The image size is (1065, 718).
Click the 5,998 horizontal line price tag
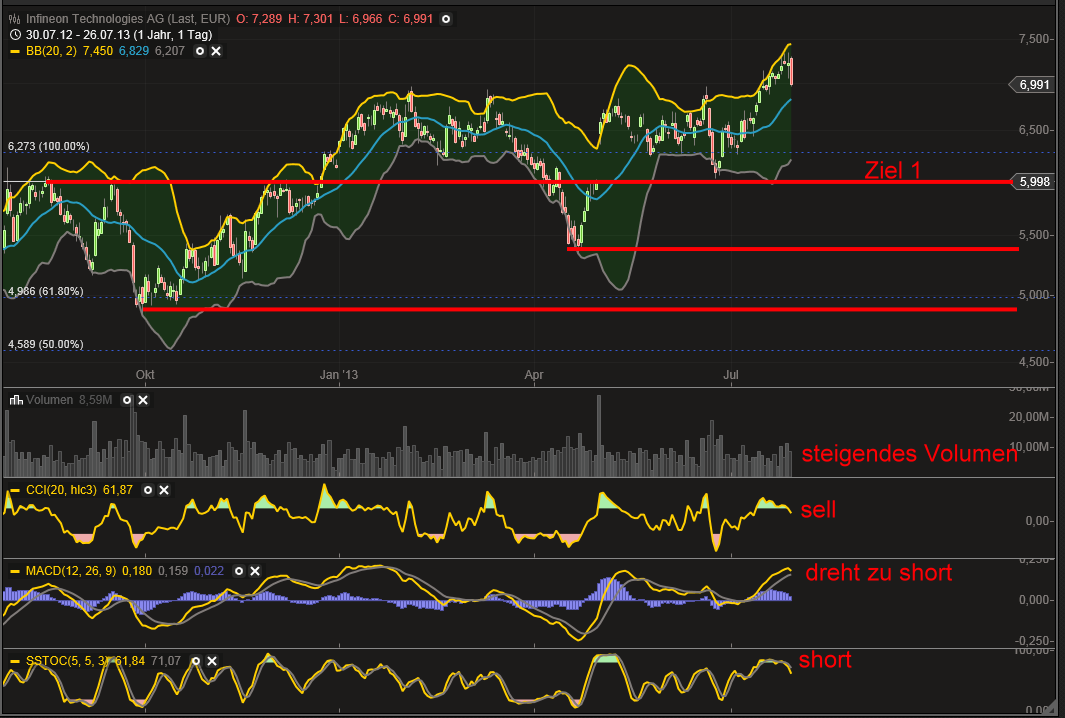pos(1034,181)
